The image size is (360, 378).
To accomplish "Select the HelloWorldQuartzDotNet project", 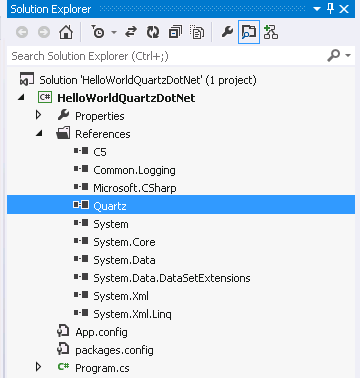I will [126, 98].
